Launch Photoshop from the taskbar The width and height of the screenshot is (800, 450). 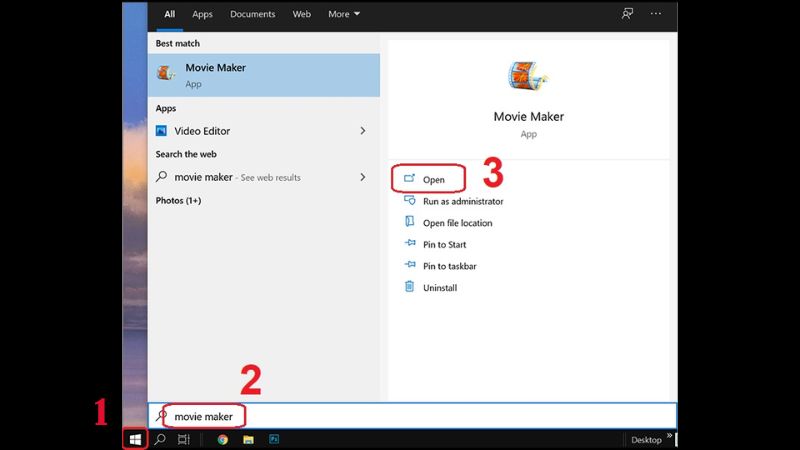point(274,439)
